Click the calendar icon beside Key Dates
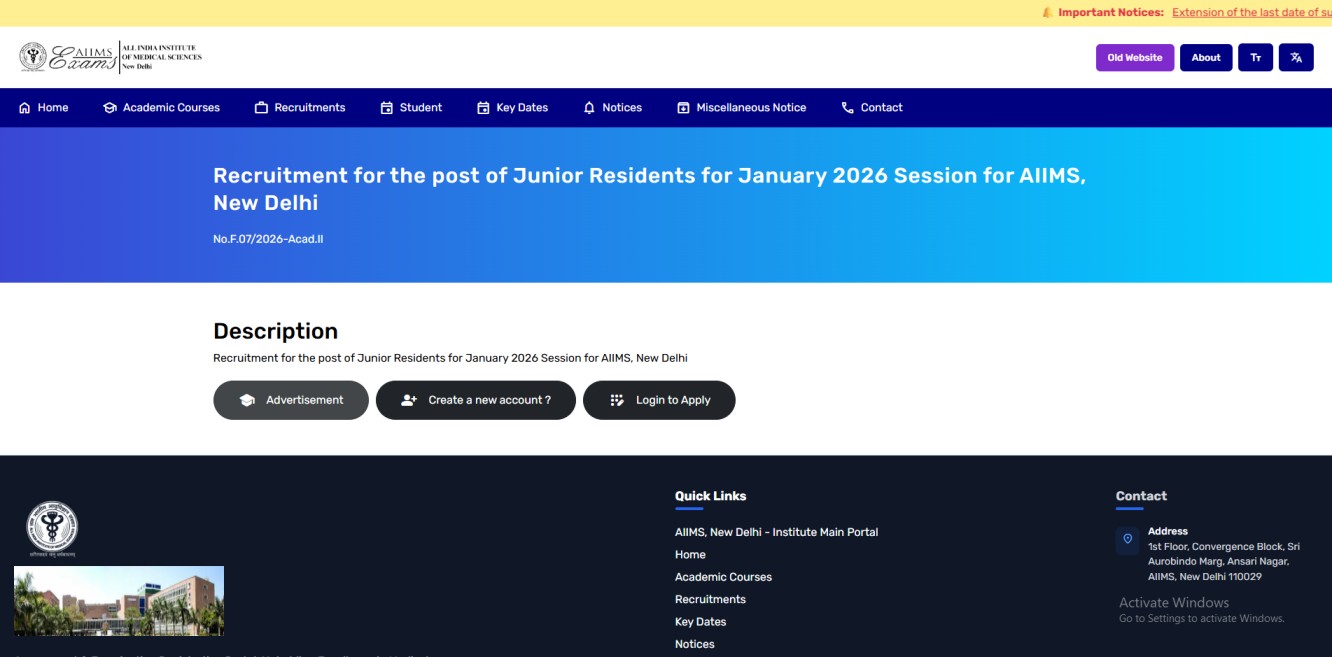Image resolution: width=1332 pixels, height=657 pixels. coord(484,107)
